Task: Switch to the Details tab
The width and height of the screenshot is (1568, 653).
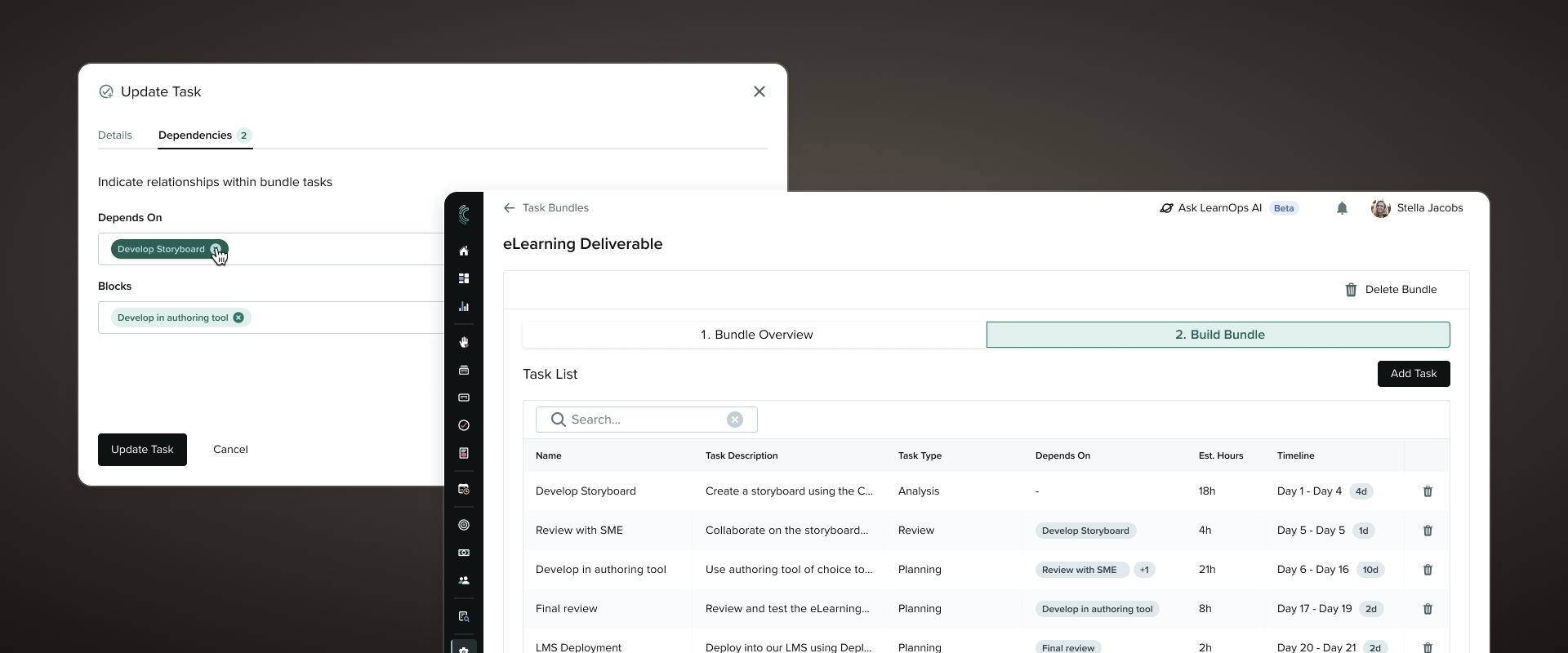Action: pos(115,135)
